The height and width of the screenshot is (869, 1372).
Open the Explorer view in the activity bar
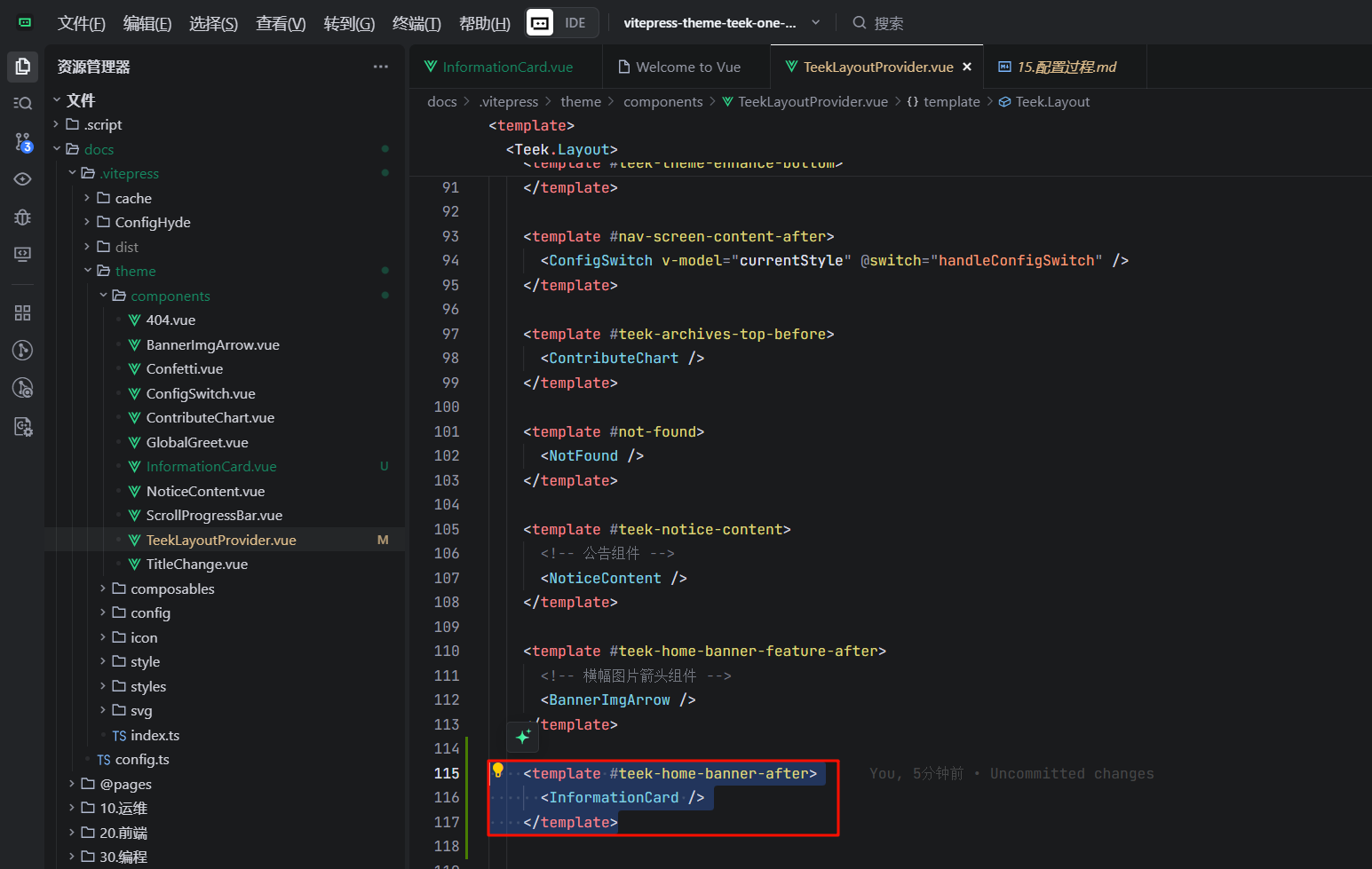23,67
